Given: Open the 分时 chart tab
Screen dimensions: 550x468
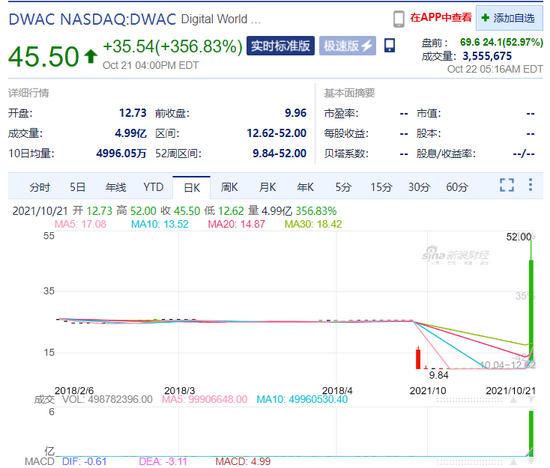Looking at the screenshot, I should tap(39, 187).
